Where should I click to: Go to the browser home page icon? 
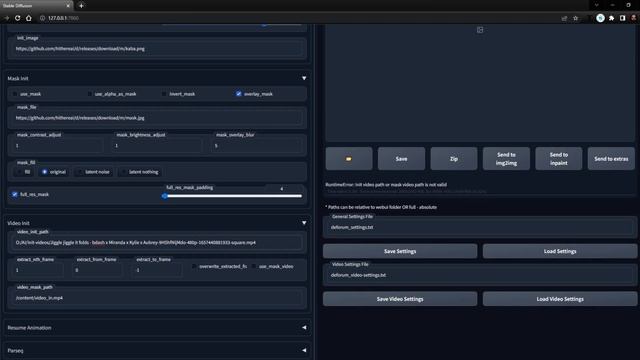pyautogui.click(x=29, y=18)
